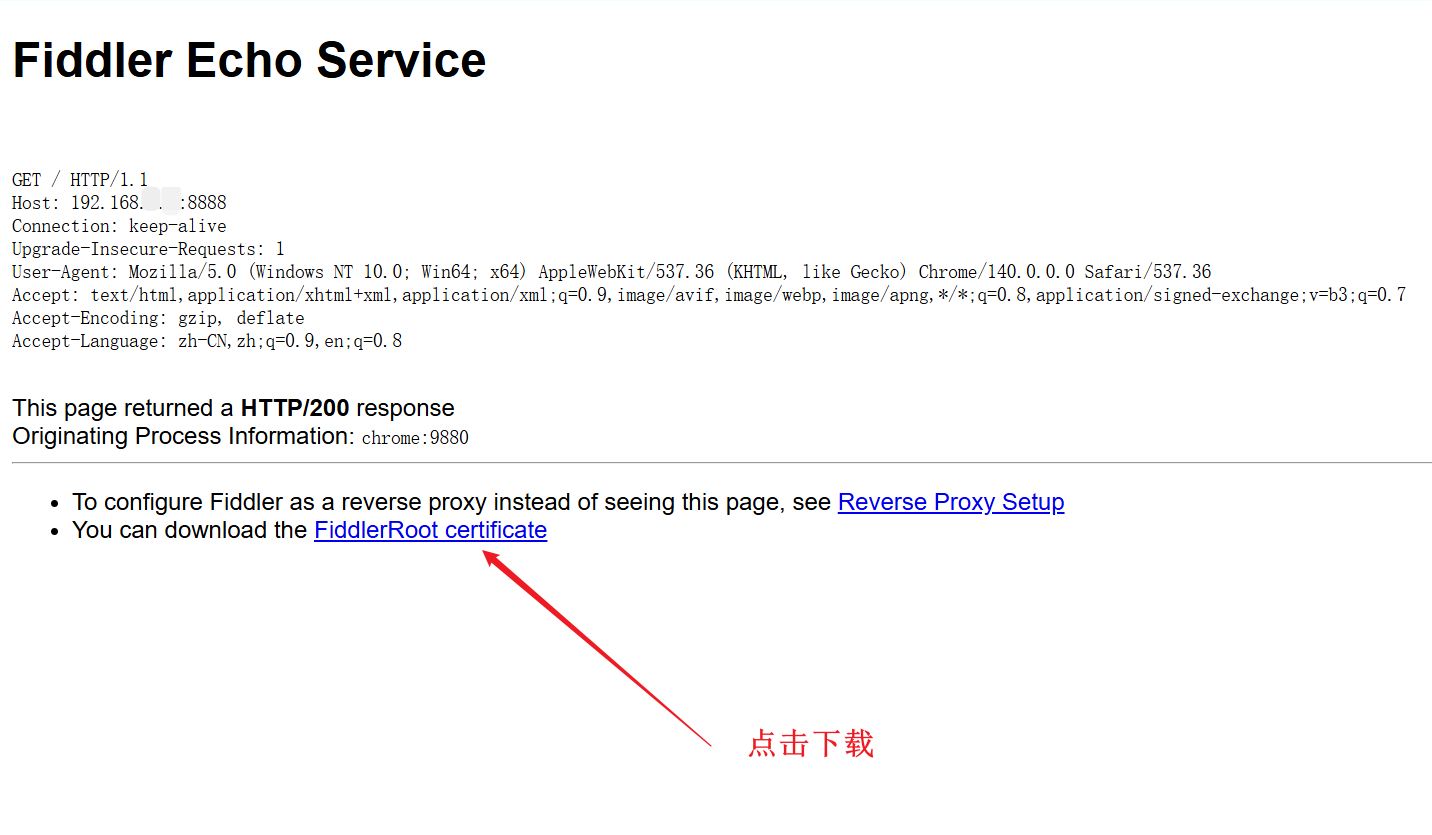This screenshot has width=1432, height=835.
Task: Click the User-Agent header line
Action: (611, 272)
